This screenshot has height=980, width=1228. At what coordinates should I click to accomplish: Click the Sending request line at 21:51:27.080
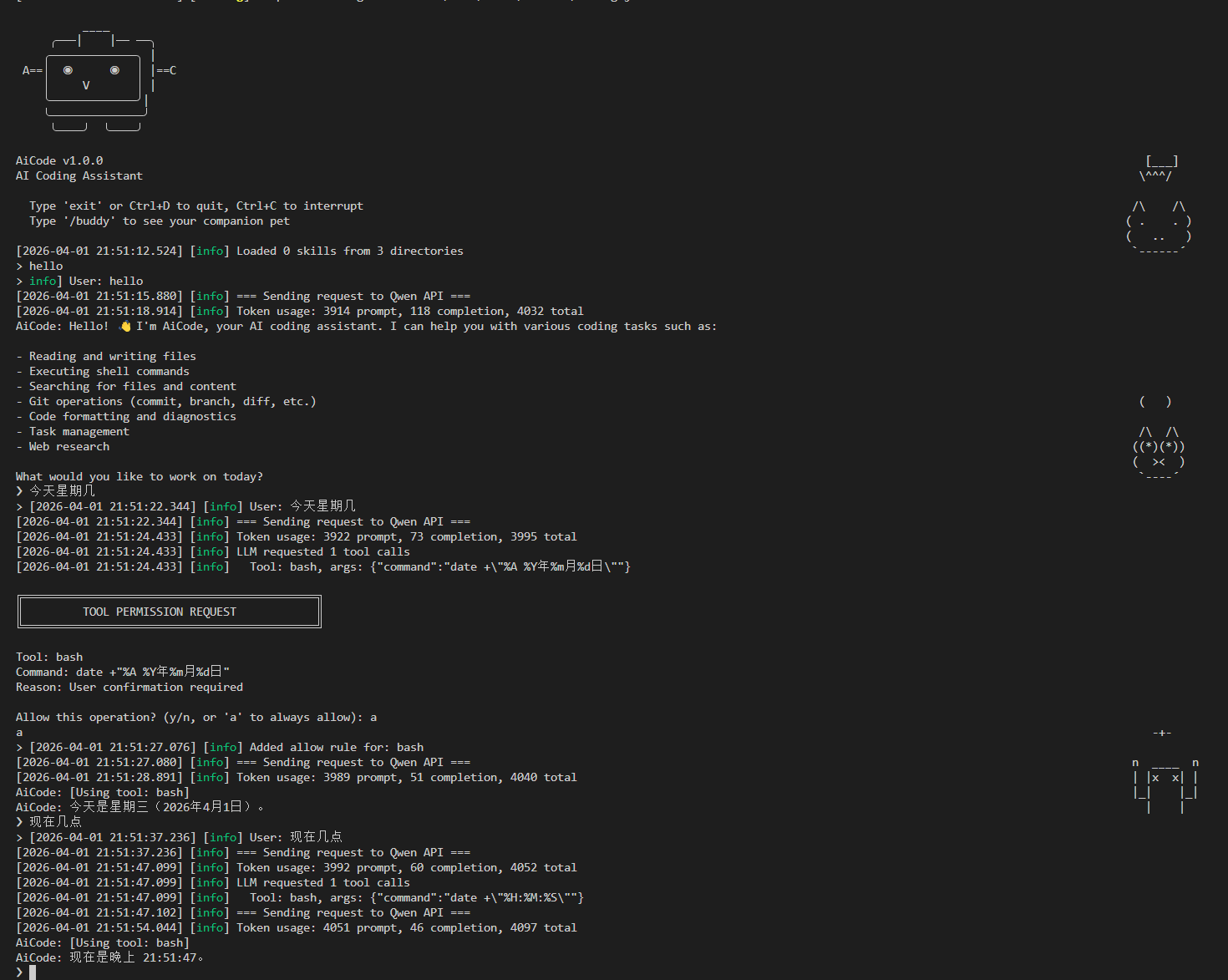(x=243, y=762)
